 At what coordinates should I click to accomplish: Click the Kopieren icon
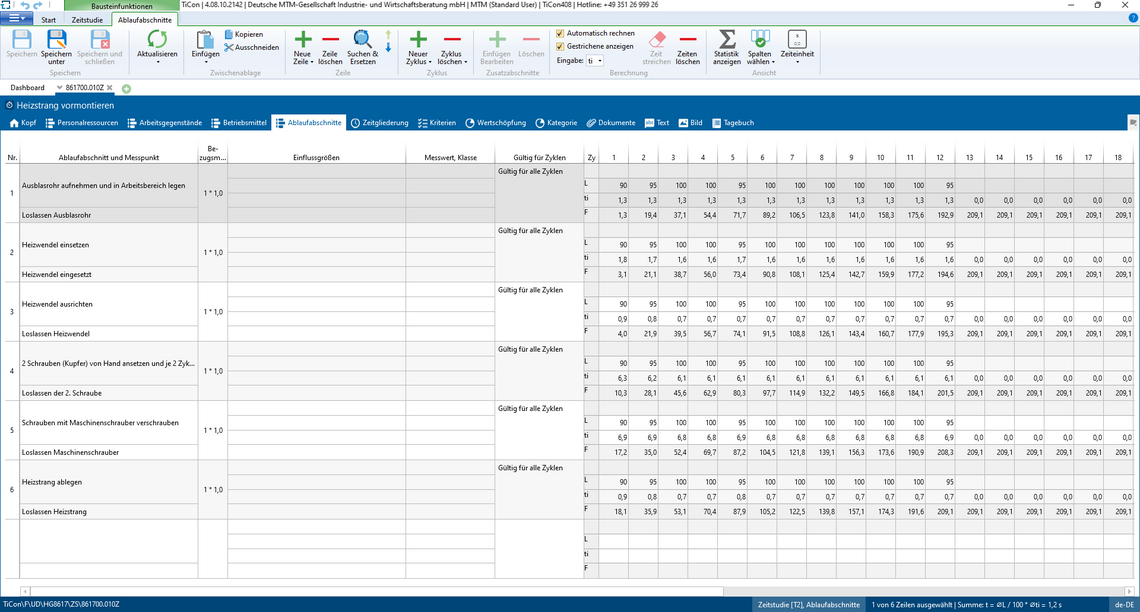coord(229,34)
